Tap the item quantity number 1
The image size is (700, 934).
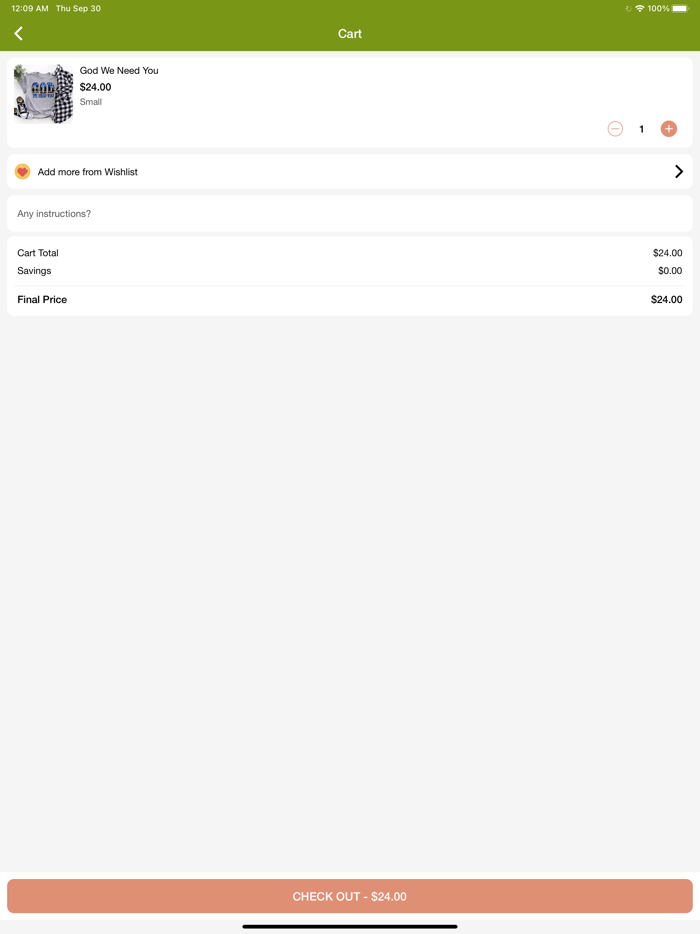[x=642, y=129]
